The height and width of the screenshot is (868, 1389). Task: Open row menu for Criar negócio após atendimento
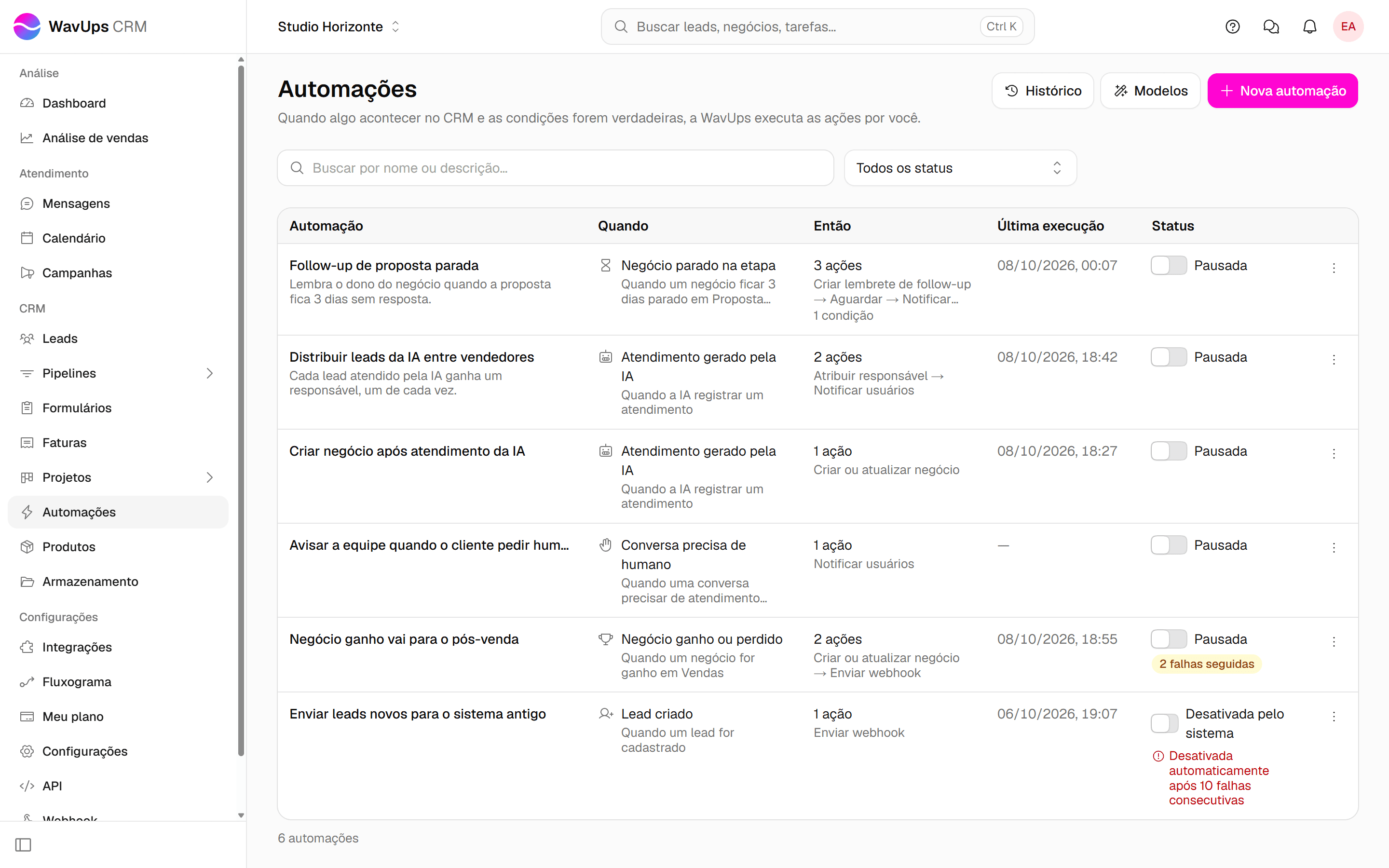[x=1334, y=453]
